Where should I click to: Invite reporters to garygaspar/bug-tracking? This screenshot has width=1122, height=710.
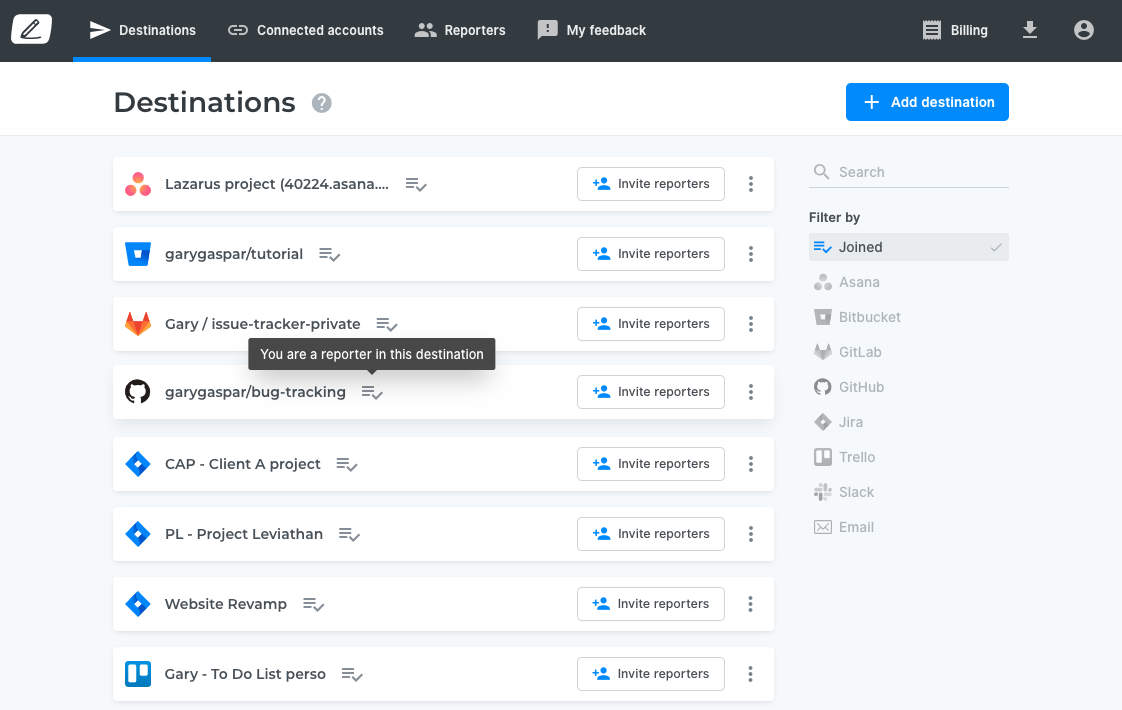650,392
